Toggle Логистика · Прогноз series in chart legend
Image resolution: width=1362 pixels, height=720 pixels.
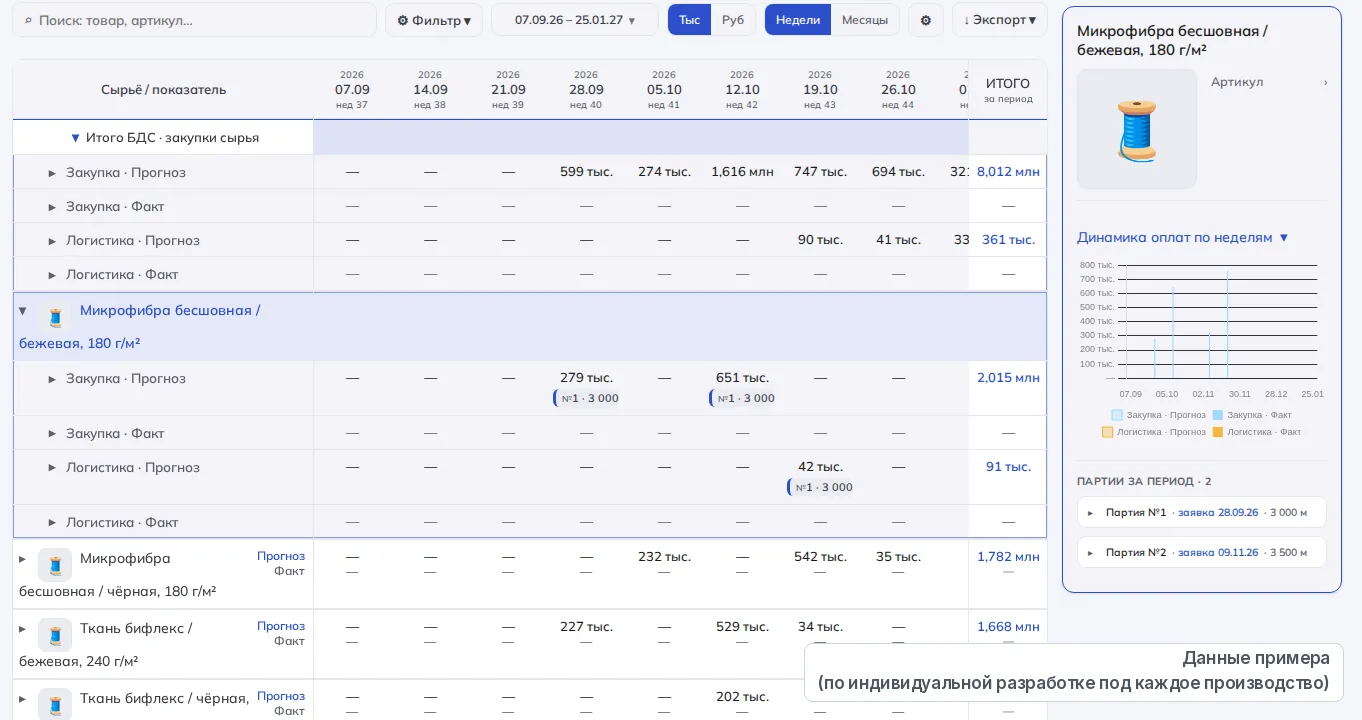click(x=1154, y=432)
